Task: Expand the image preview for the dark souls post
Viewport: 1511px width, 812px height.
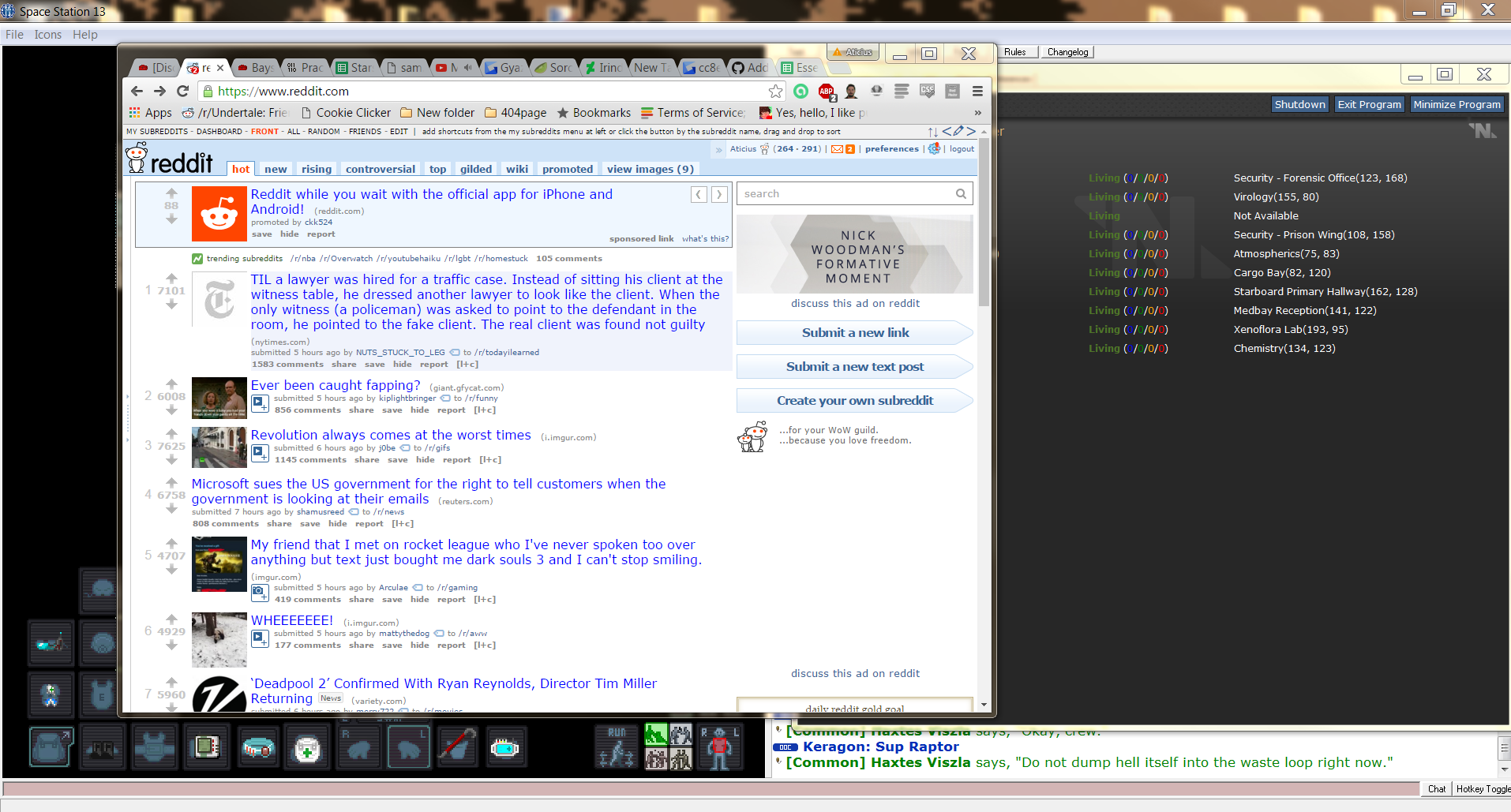Action: click(260, 593)
